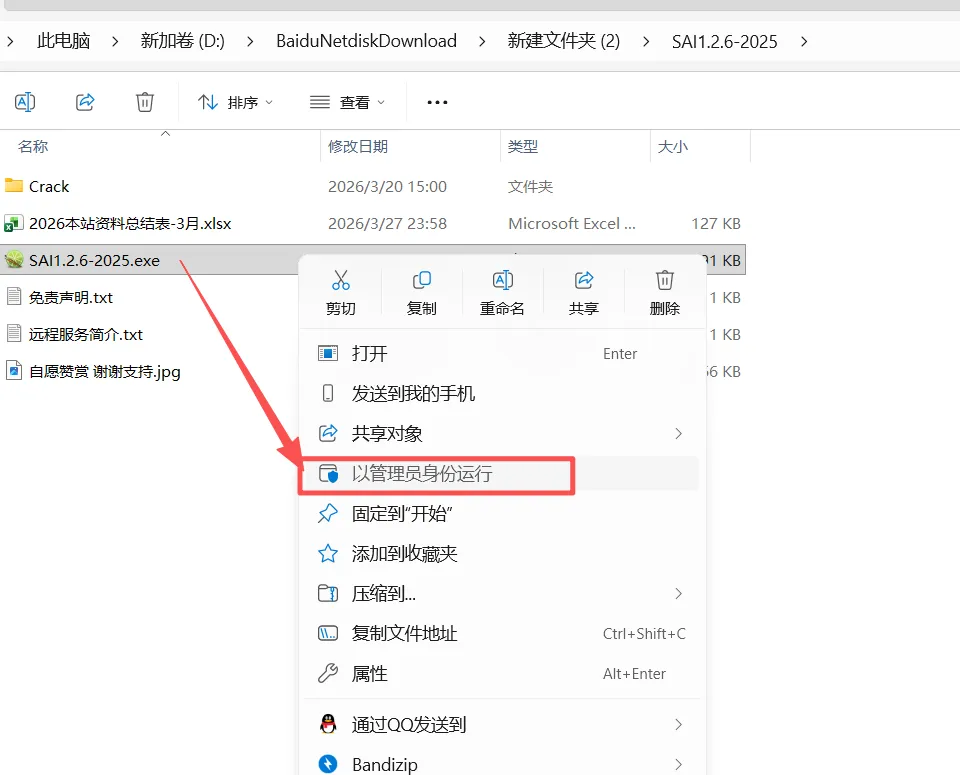
Task: Open the 查看 view dropdown
Action: (347, 102)
